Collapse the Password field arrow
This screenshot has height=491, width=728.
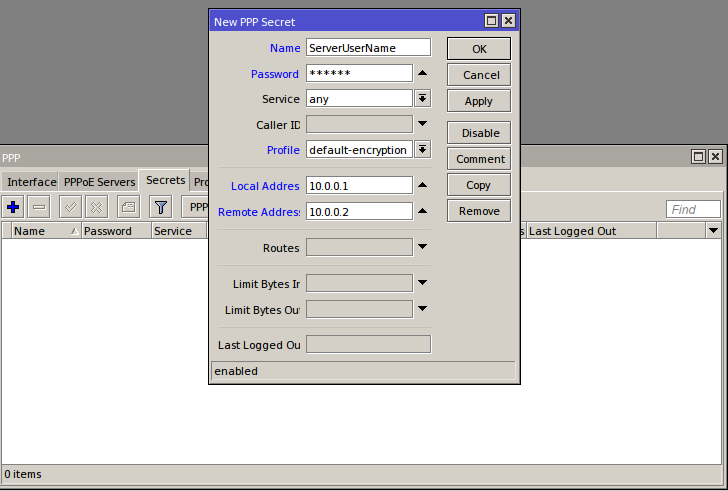click(422, 73)
